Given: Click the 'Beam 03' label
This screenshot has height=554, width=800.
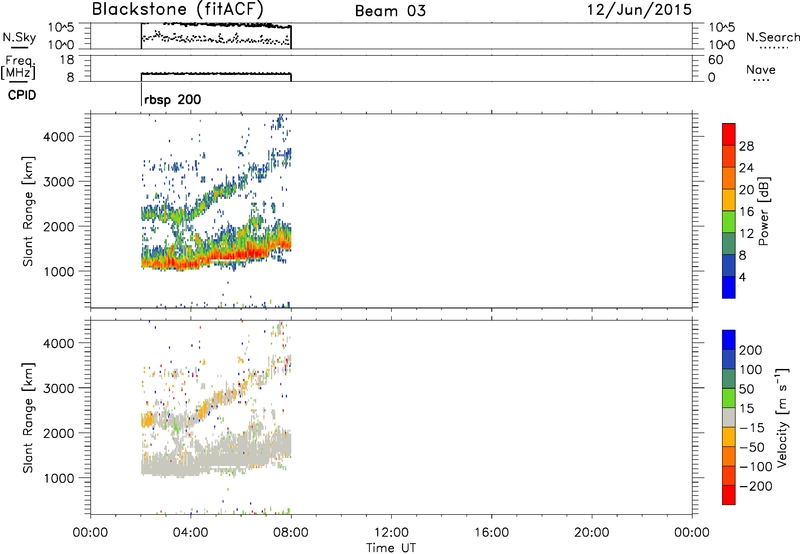Looking at the screenshot, I should pyautogui.click(x=390, y=11).
